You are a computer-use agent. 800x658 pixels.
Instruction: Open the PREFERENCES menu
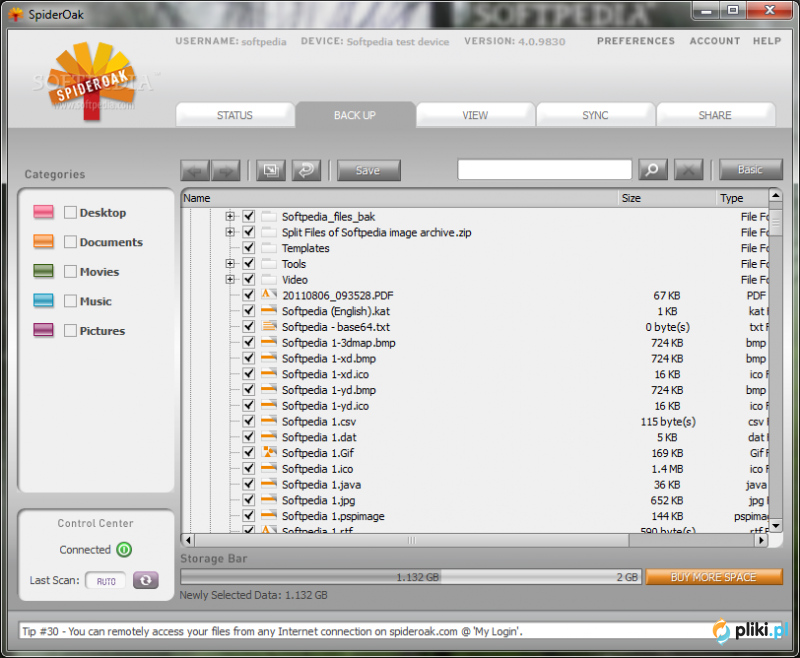point(636,41)
